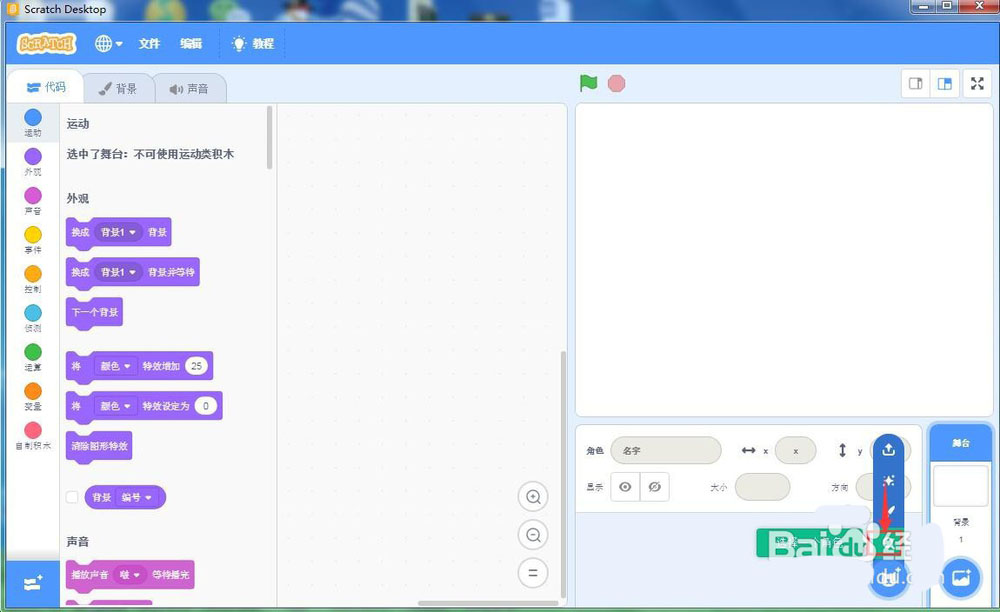The image size is (1000, 612).
Task: Stop all scripts with the red stop sign
Action: tap(616, 84)
